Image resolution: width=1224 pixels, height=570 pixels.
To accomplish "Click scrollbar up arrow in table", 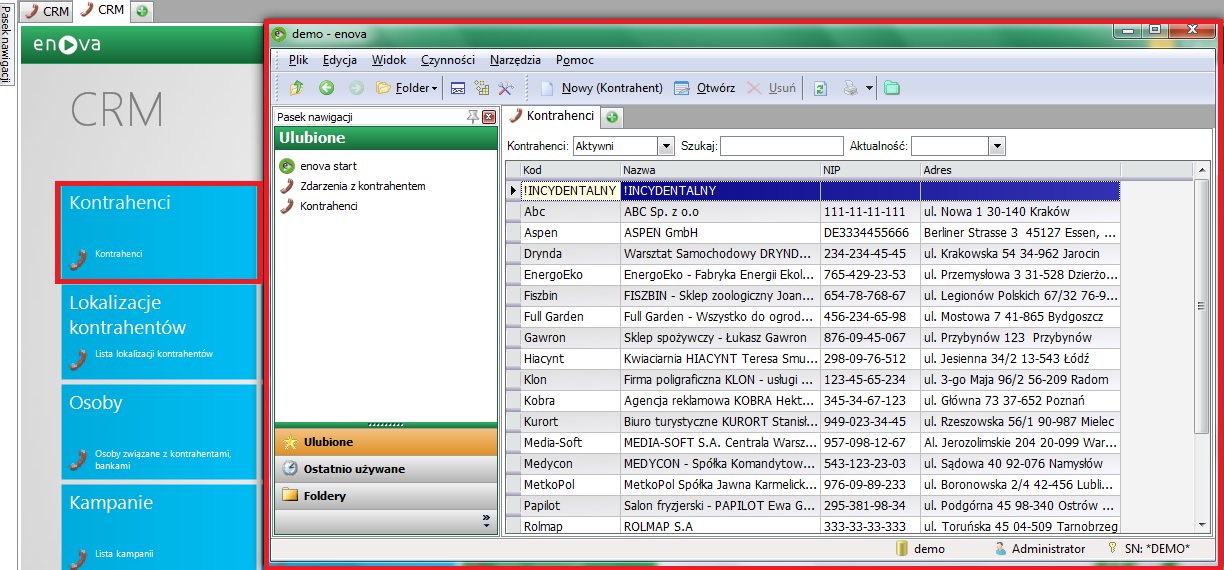I will [x=1202, y=169].
